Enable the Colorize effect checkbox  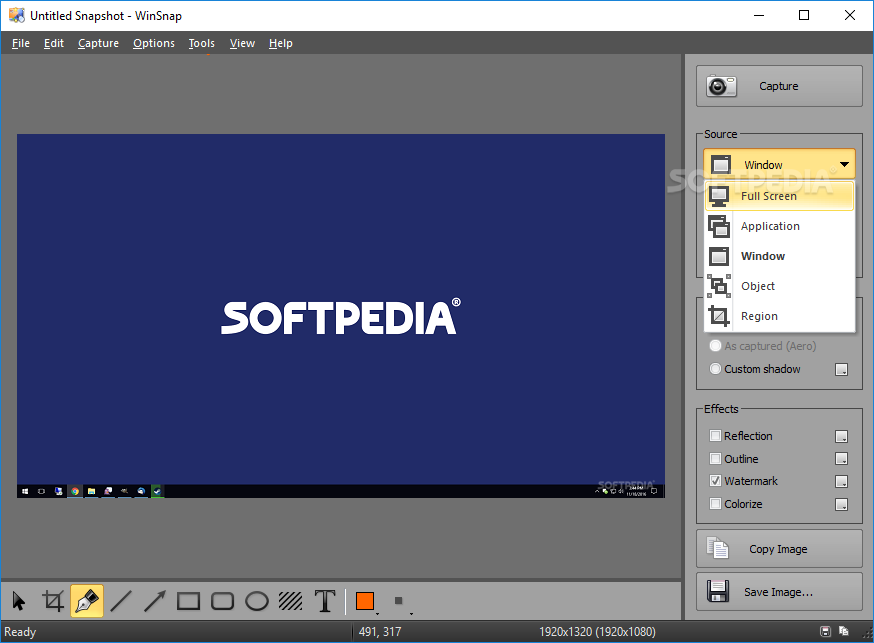[716, 503]
